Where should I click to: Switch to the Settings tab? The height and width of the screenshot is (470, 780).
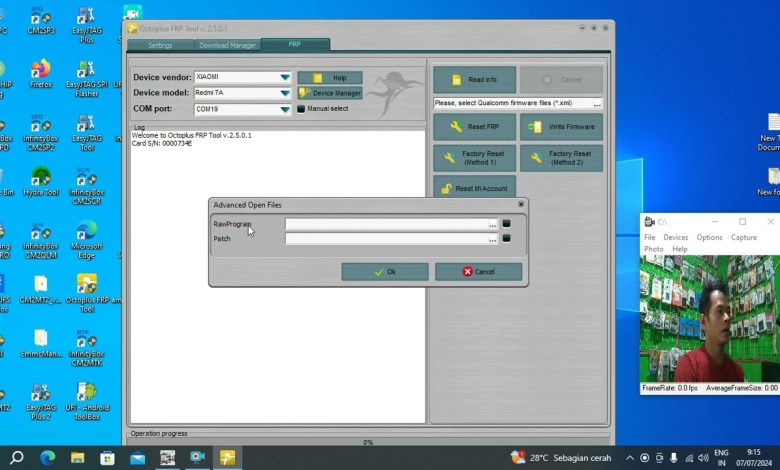coord(160,45)
